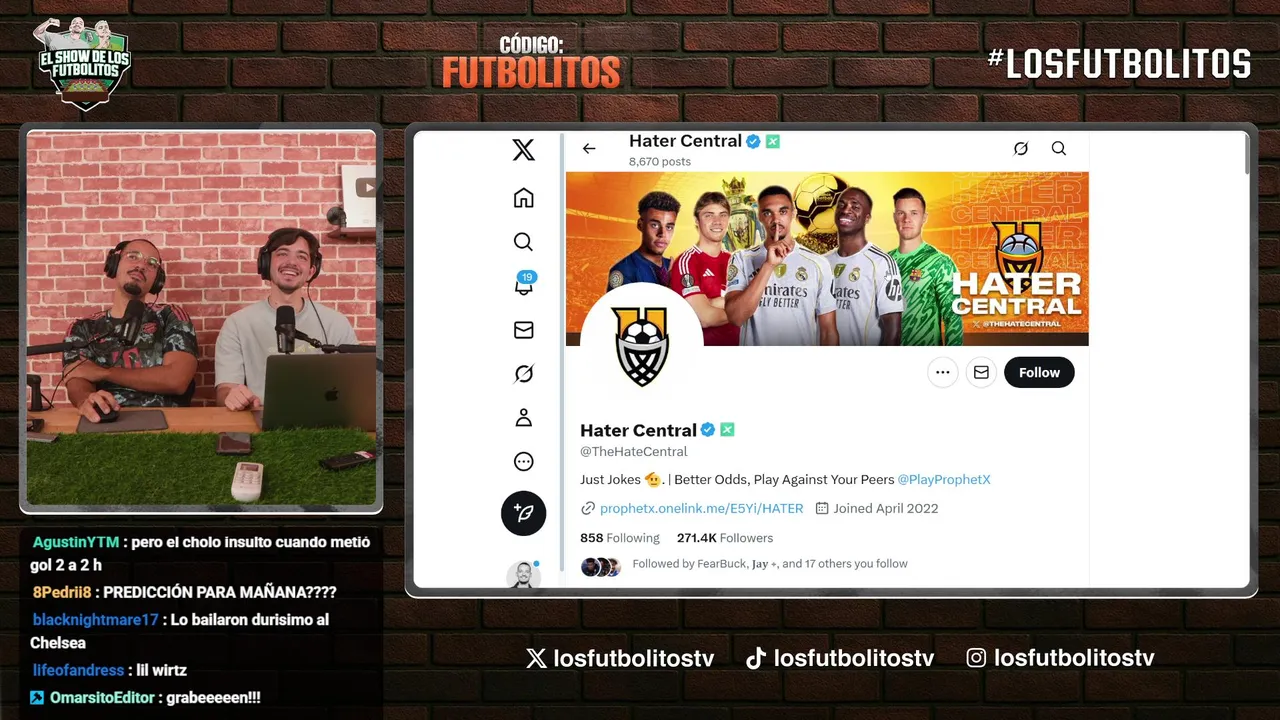Open the More circle icon in sidebar
This screenshot has height=720, width=1280.
(x=523, y=462)
